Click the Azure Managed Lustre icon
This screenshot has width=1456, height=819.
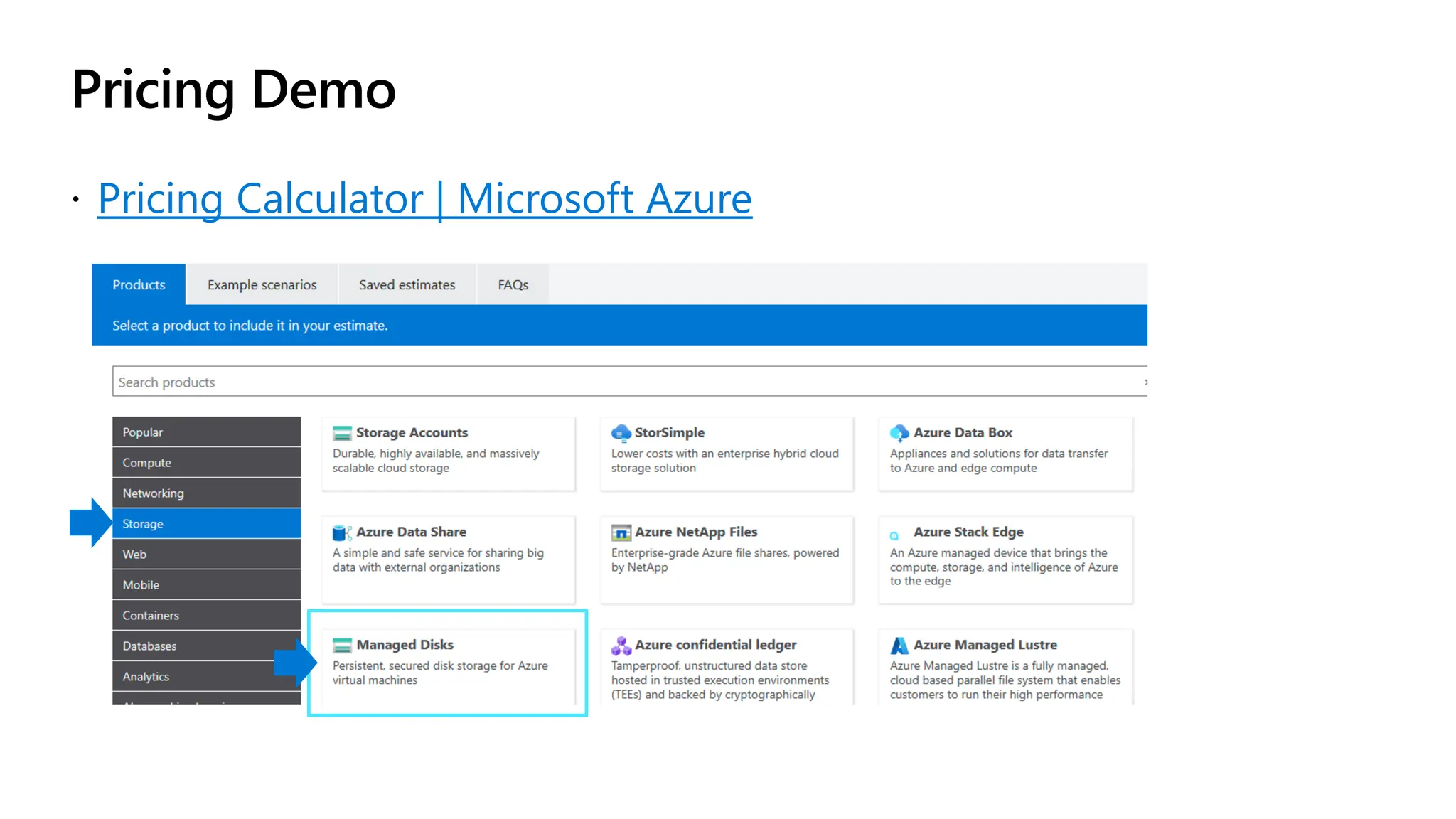point(899,645)
